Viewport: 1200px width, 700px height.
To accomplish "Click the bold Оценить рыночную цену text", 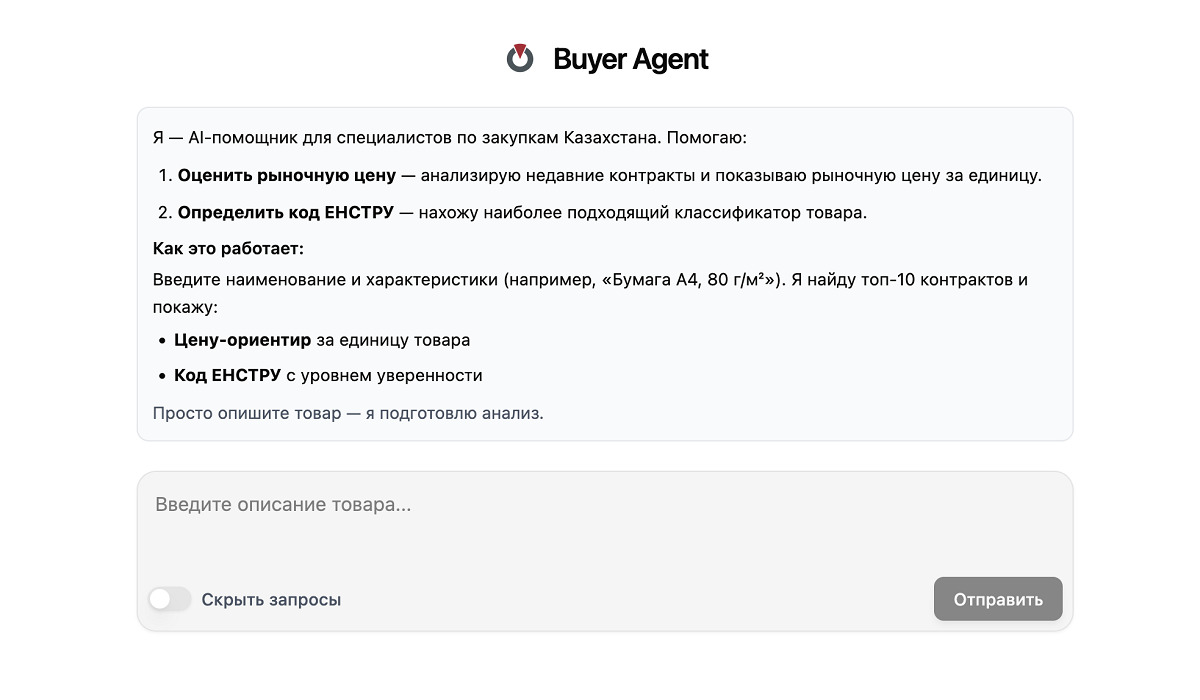I will [x=286, y=176].
